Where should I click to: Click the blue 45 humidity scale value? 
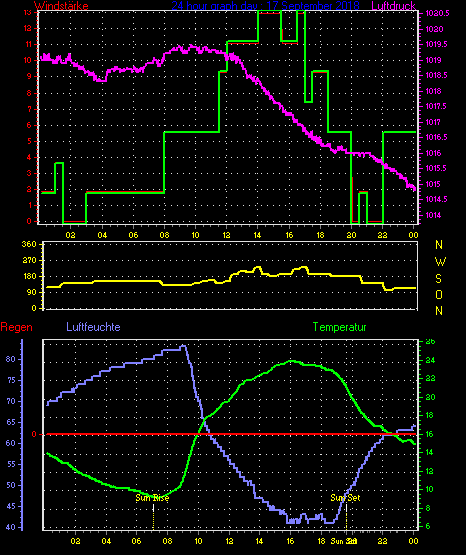11,506
